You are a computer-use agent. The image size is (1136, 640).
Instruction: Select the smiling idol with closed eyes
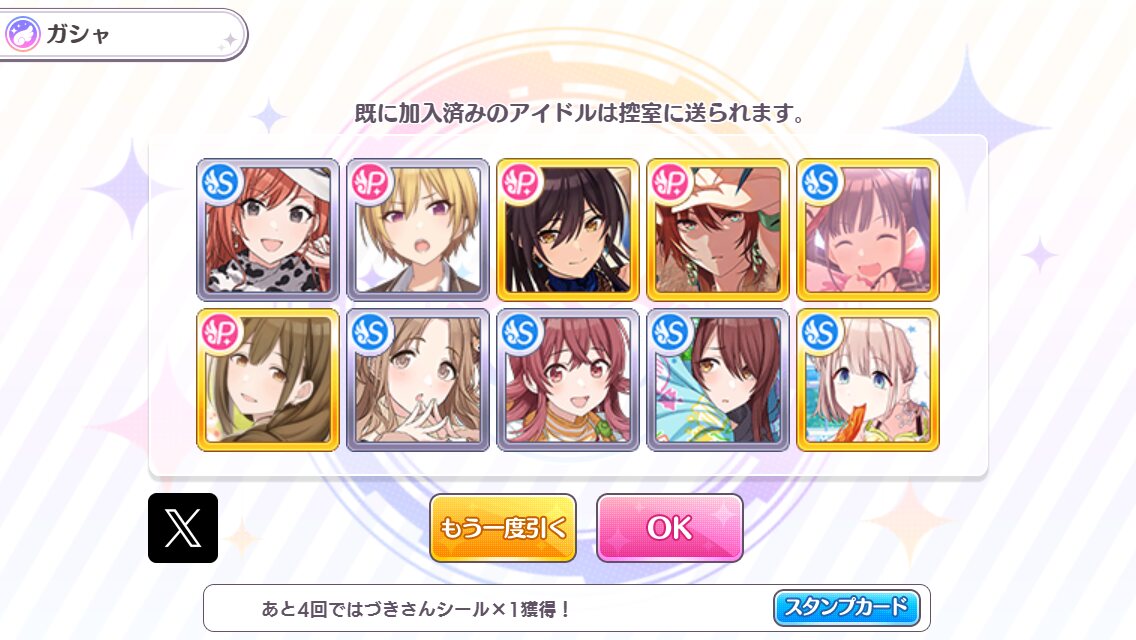pos(868,230)
